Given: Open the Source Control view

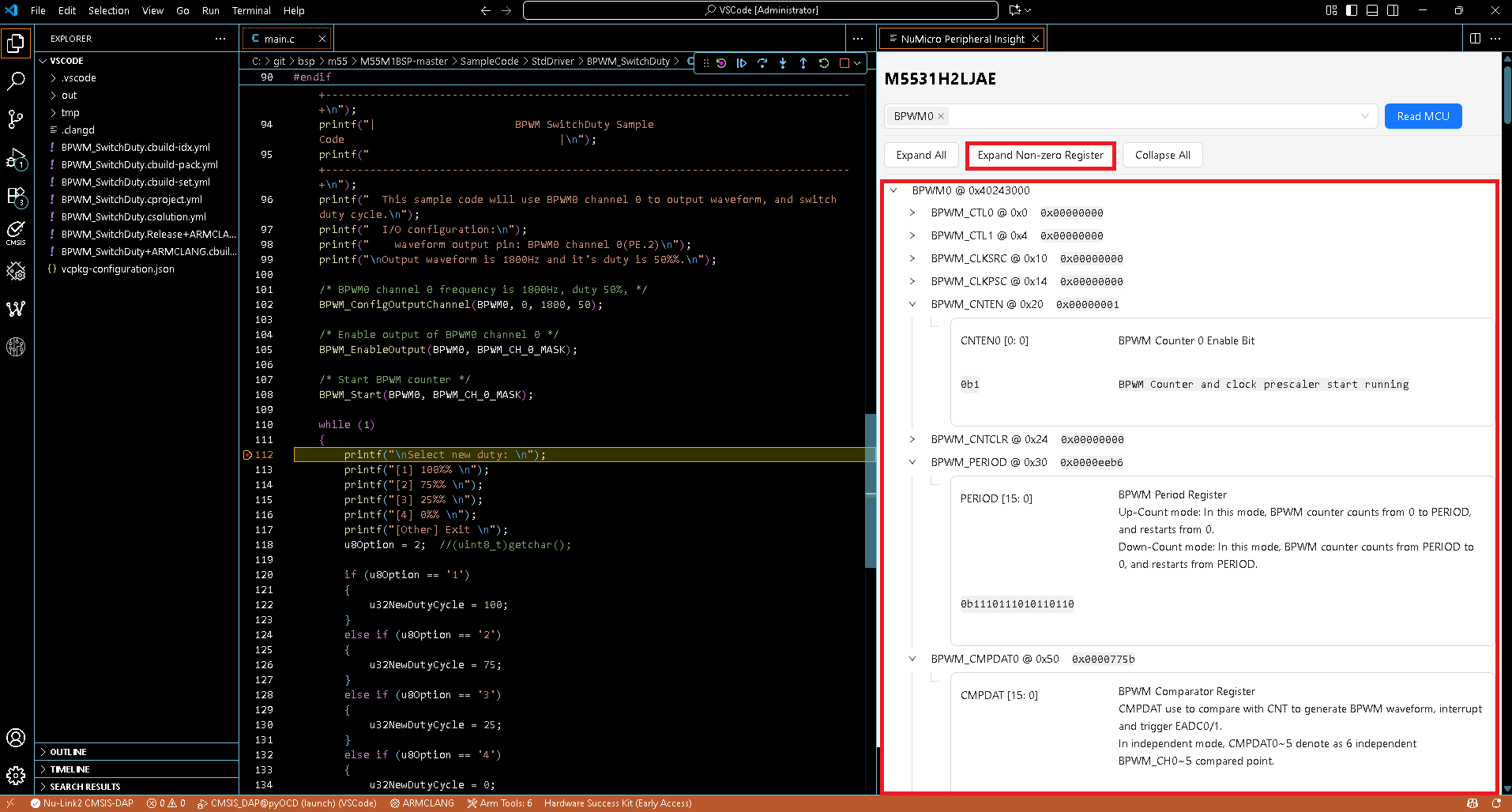Looking at the screenshot, I should point(16,118).
